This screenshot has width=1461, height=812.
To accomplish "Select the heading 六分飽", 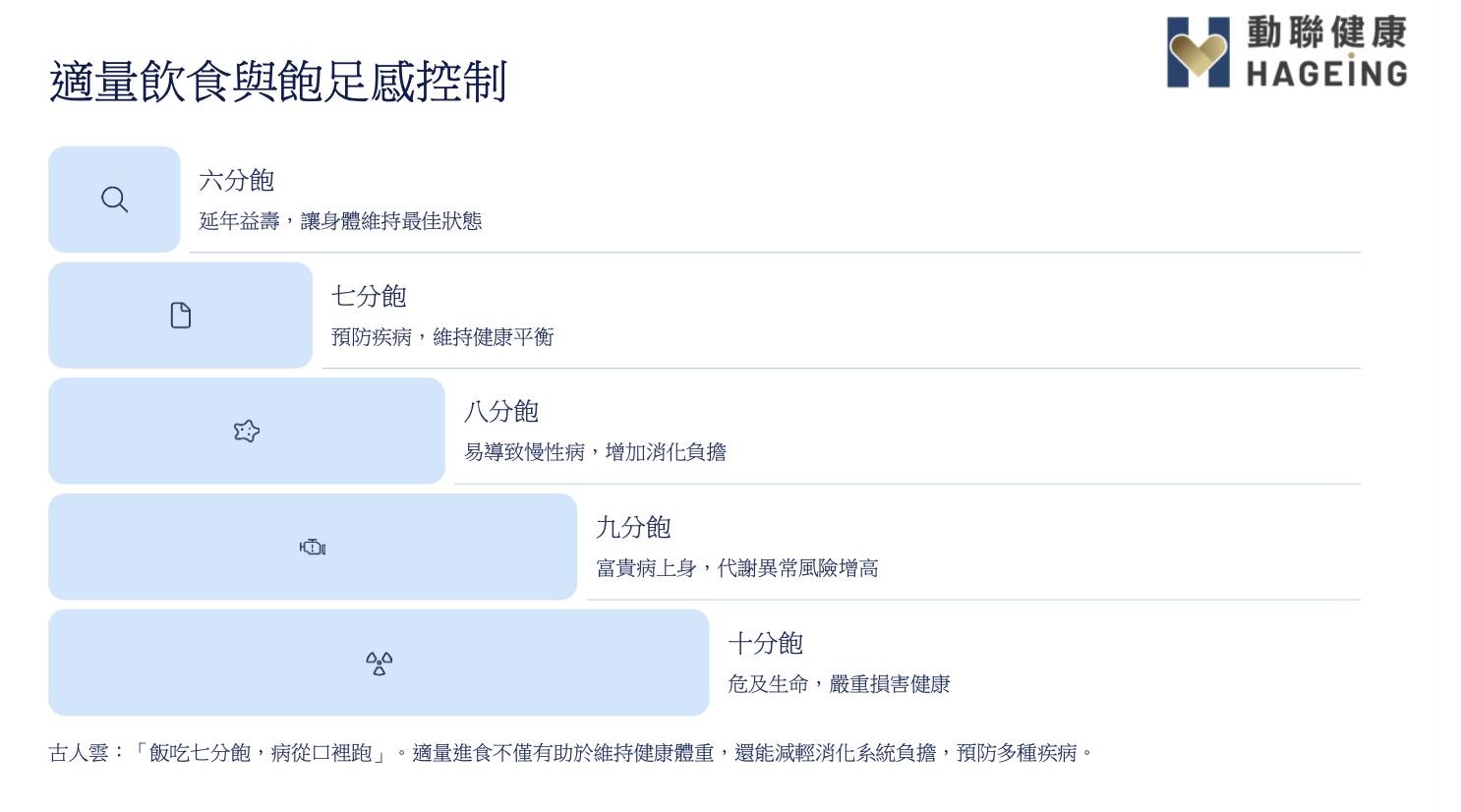I will tap(237, 181).
